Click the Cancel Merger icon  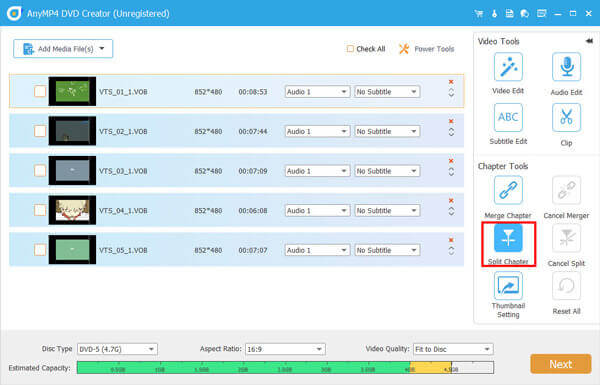(x=566, y=190)
